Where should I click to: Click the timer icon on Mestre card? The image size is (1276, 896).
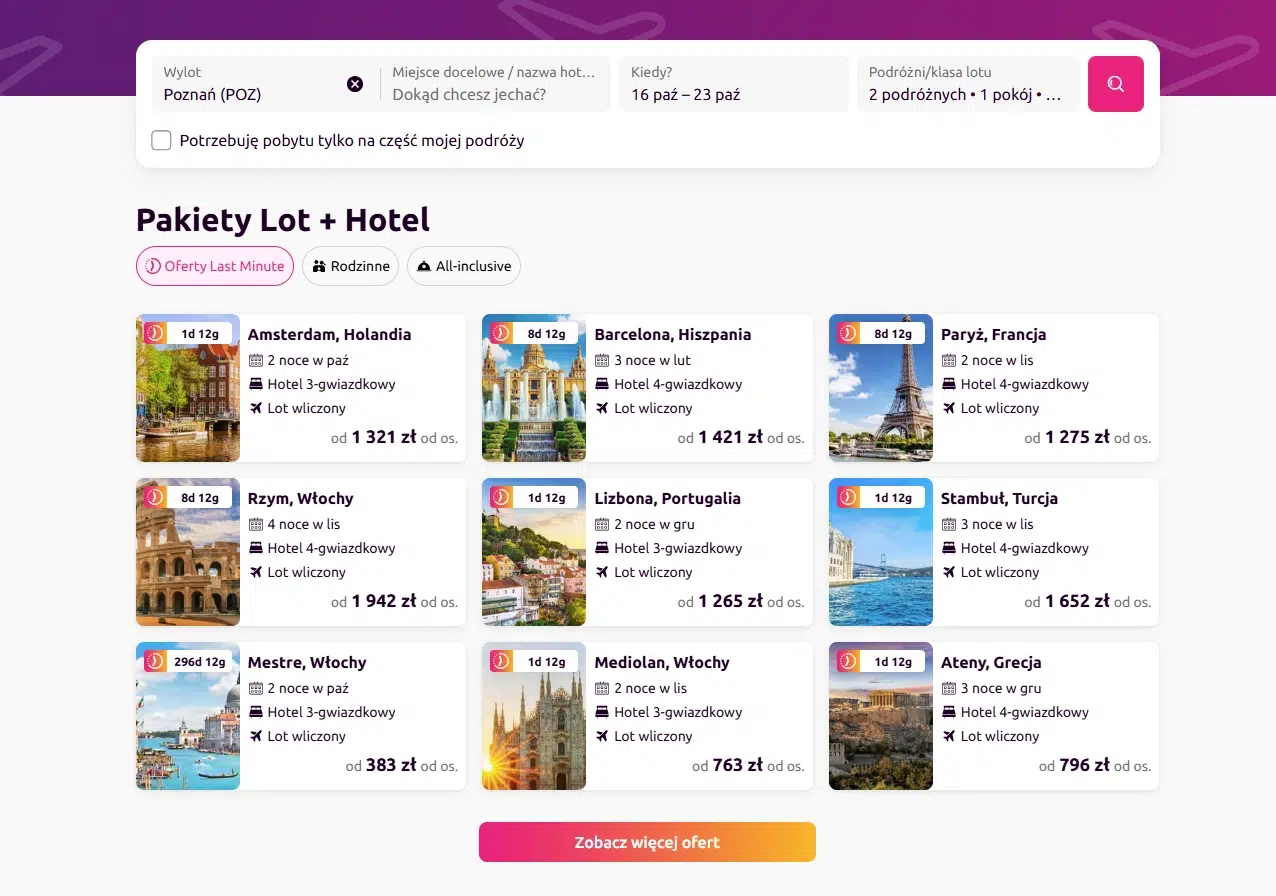click(x=155, y=661)
